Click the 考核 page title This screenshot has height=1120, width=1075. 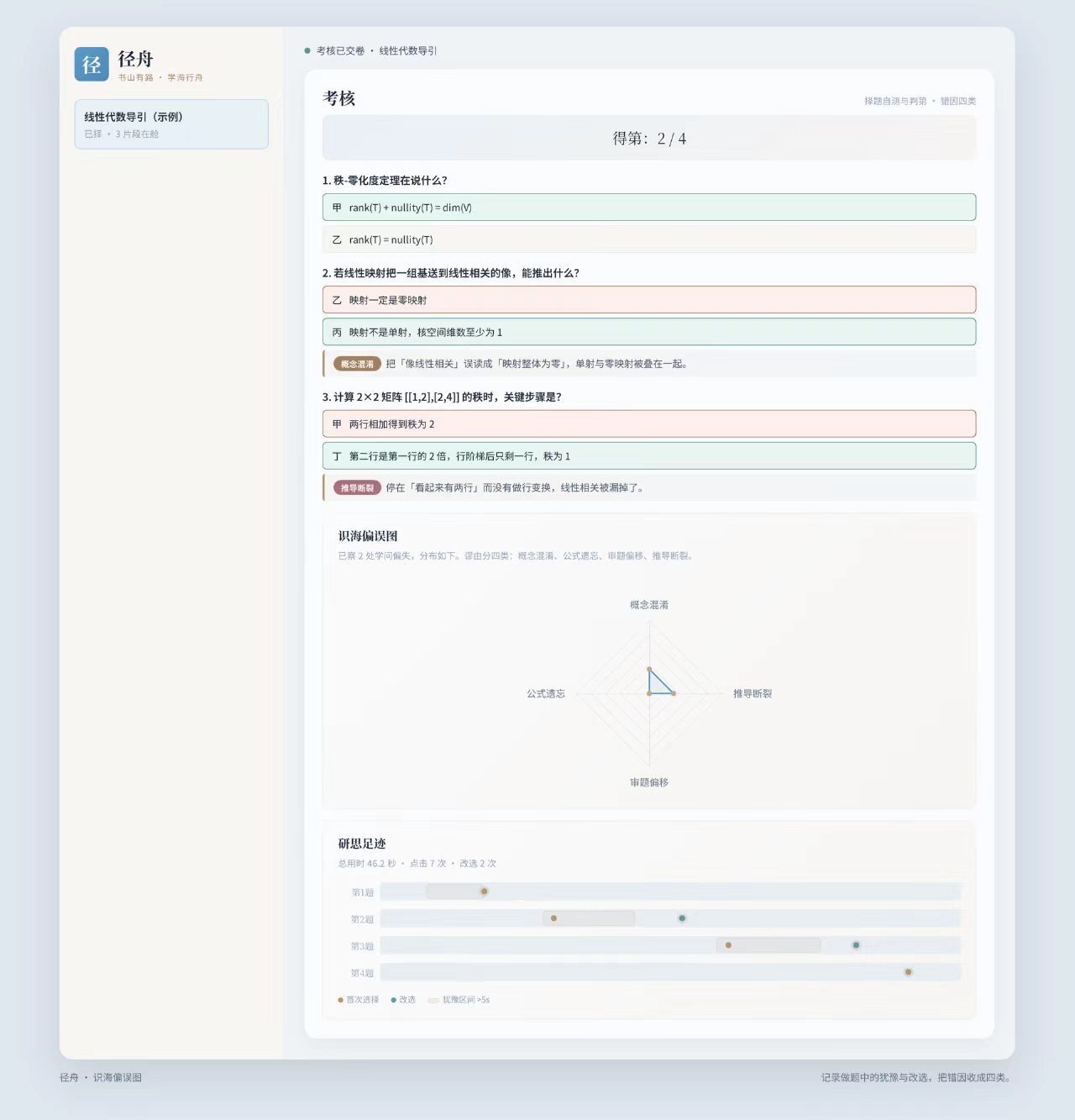tap(339, 98)
